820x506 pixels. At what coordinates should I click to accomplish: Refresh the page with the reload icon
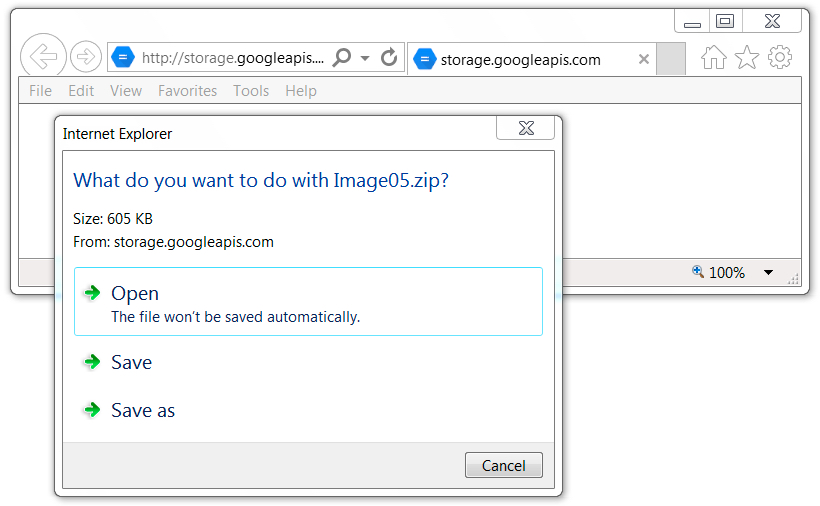(x=389, y=57)
